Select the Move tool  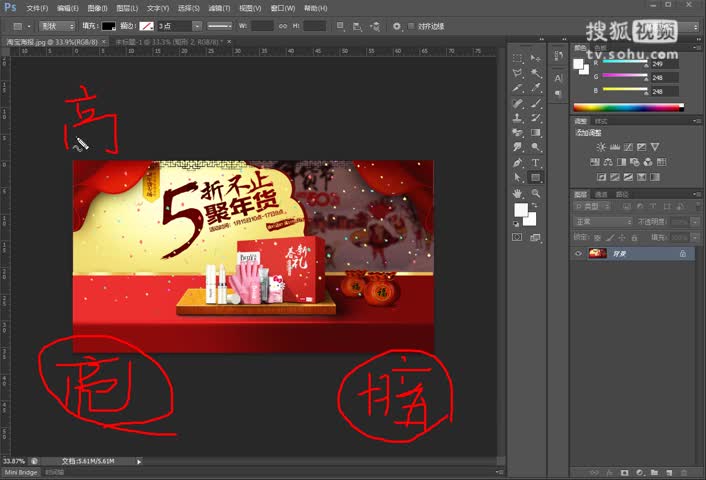pos(535,58)
